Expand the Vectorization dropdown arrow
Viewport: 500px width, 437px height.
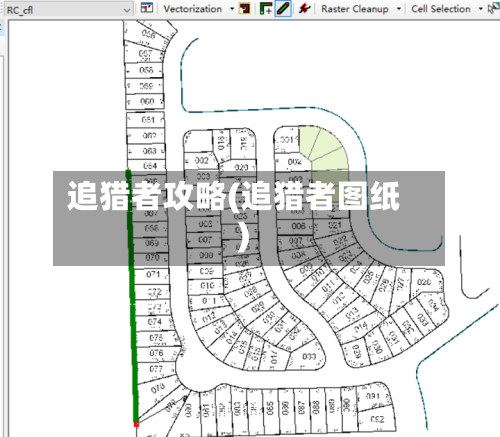click(232, 9)
